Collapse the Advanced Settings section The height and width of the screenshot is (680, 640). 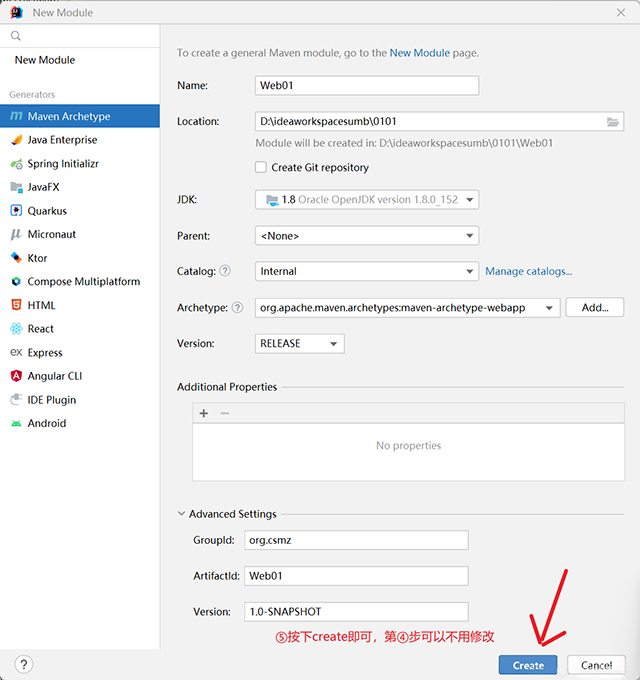tap(182, 514)
